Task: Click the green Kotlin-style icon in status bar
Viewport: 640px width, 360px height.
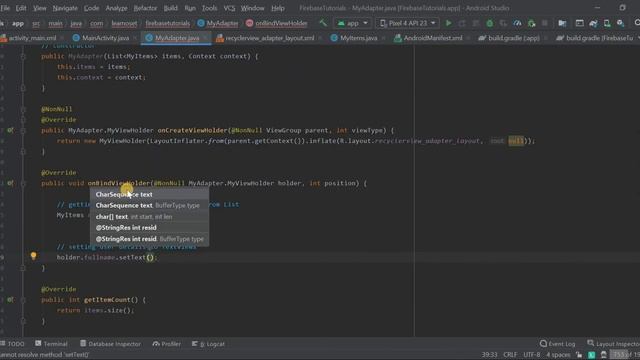Action: tap(591, 355)
